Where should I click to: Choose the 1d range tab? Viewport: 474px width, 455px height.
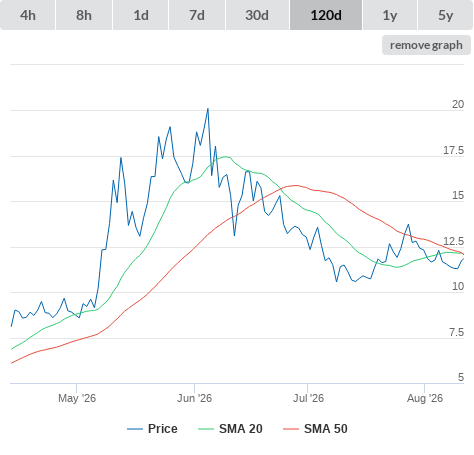click(141, 15)
